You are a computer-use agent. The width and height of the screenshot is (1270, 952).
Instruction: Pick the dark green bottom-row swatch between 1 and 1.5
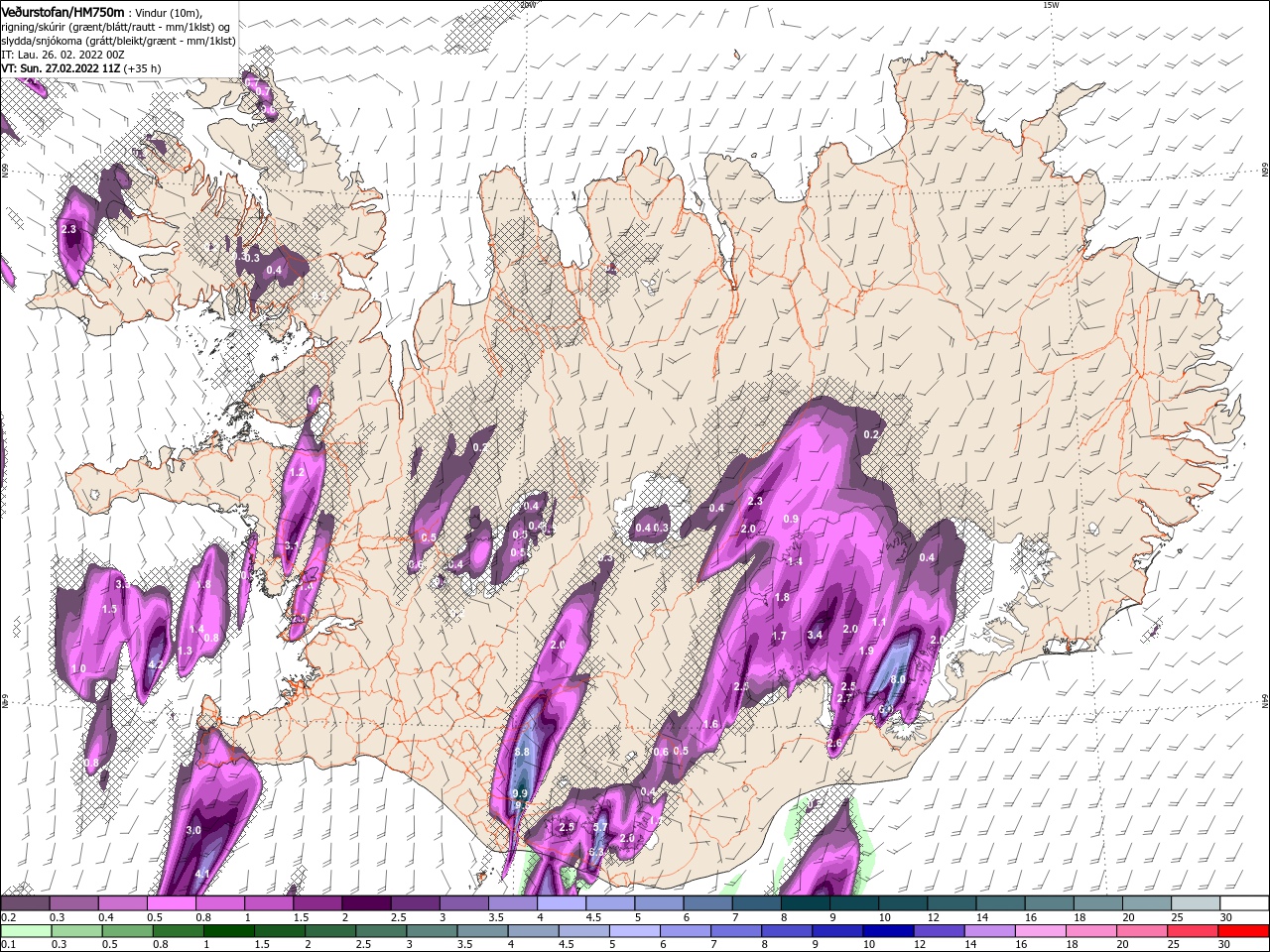click(227, 931)
